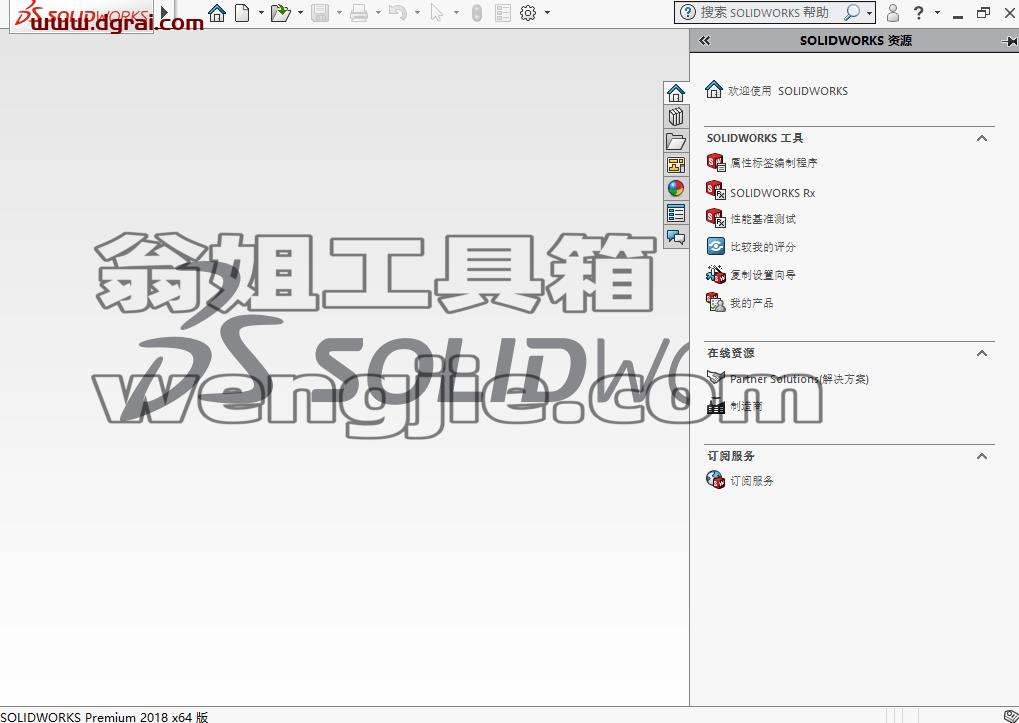Open the View Palette tab
The width and height of the screenshot is (1019, 723).
pos(676,165)
